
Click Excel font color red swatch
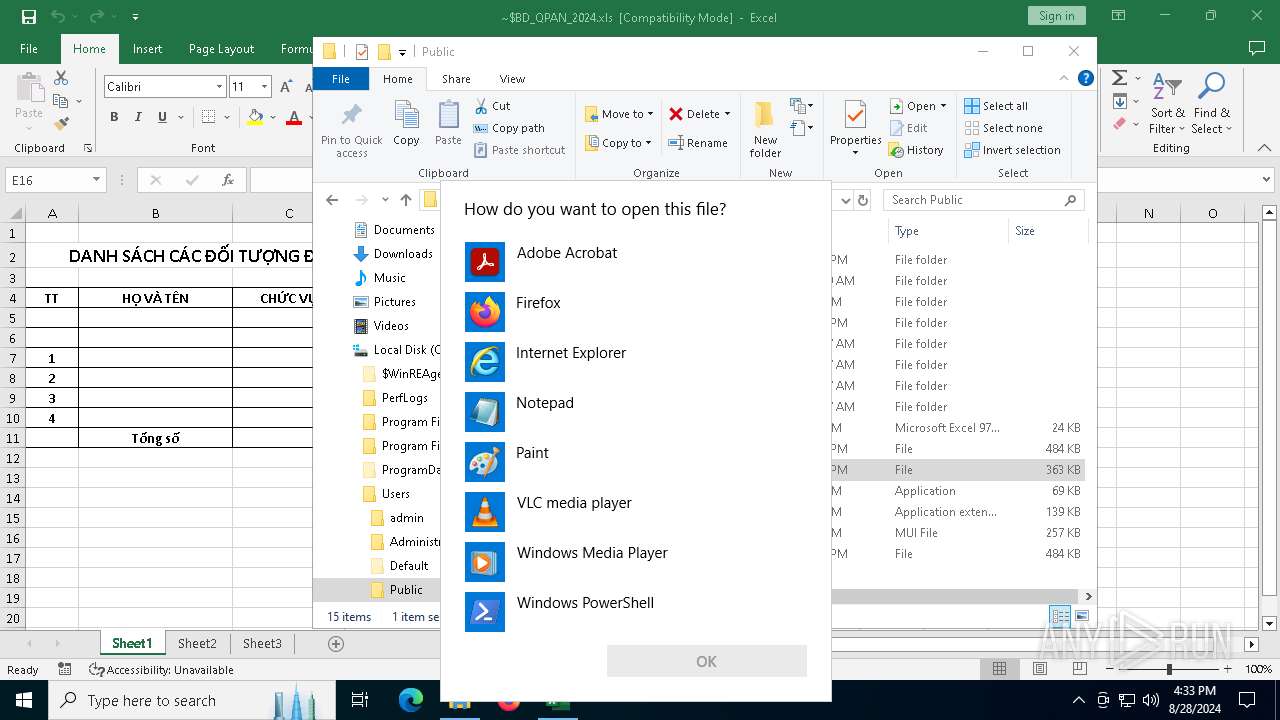(294, 117)
